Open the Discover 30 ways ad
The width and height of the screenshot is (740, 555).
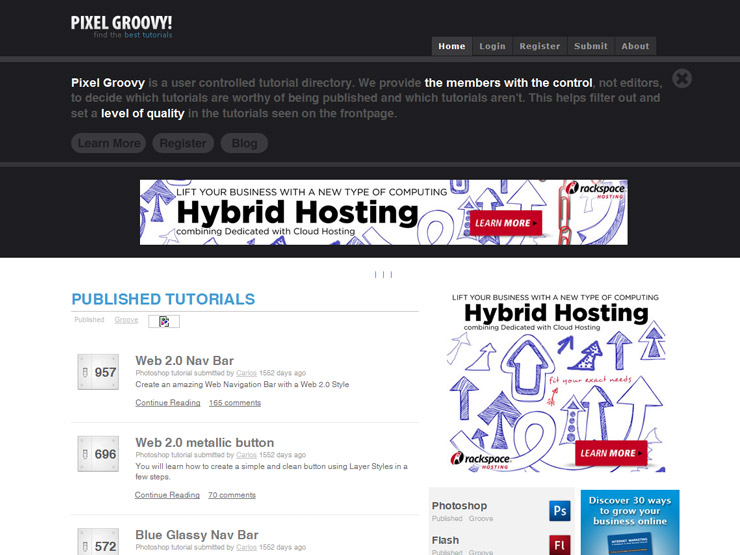click(x=630, y=522)
